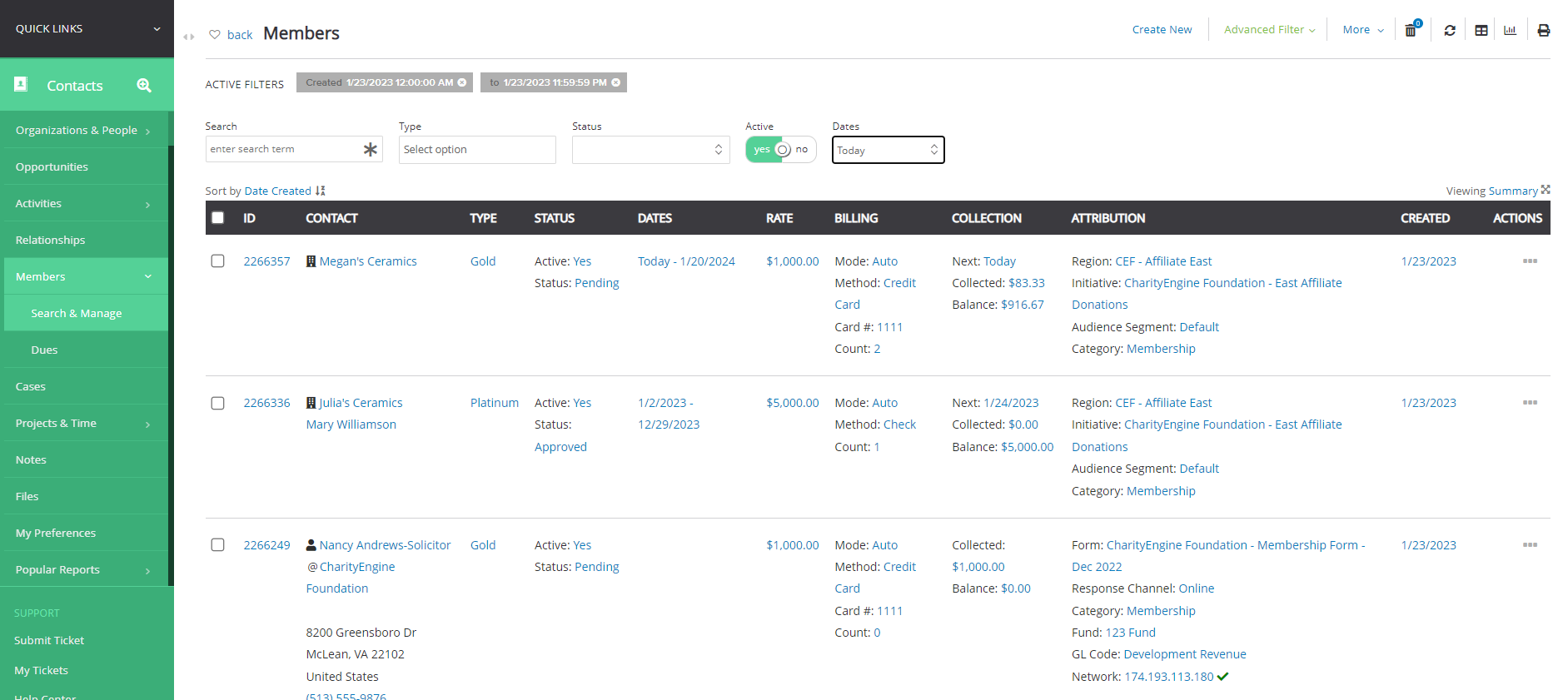Click the asterisk wildcard icon in search
The image size is (1568, 700).
(x=371, y=149)
